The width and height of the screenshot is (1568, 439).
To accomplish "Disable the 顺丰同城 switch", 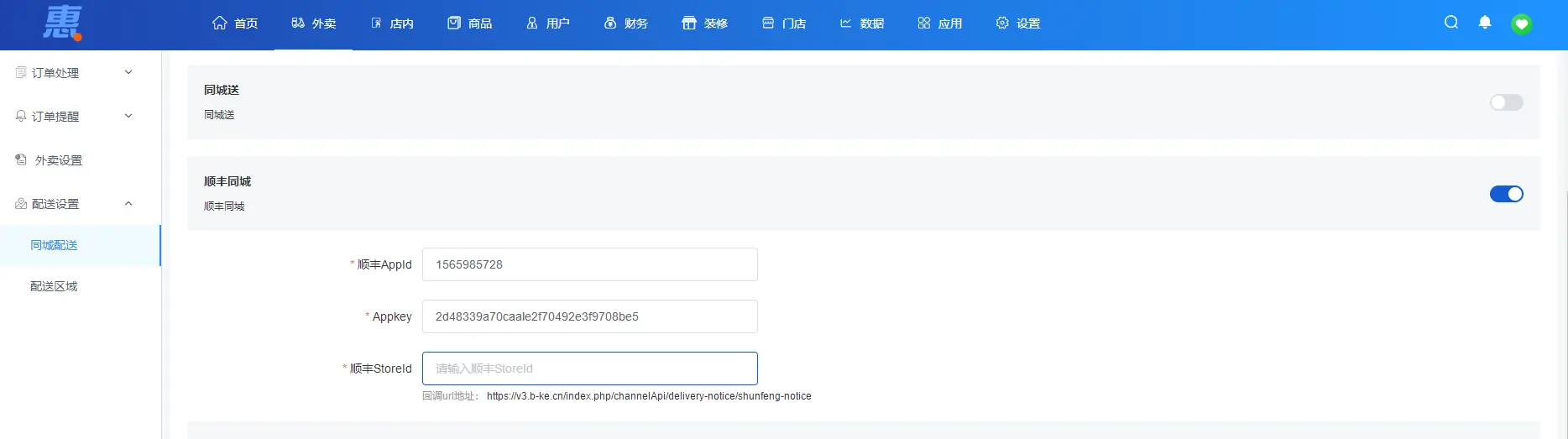I will coord(1506,194).
